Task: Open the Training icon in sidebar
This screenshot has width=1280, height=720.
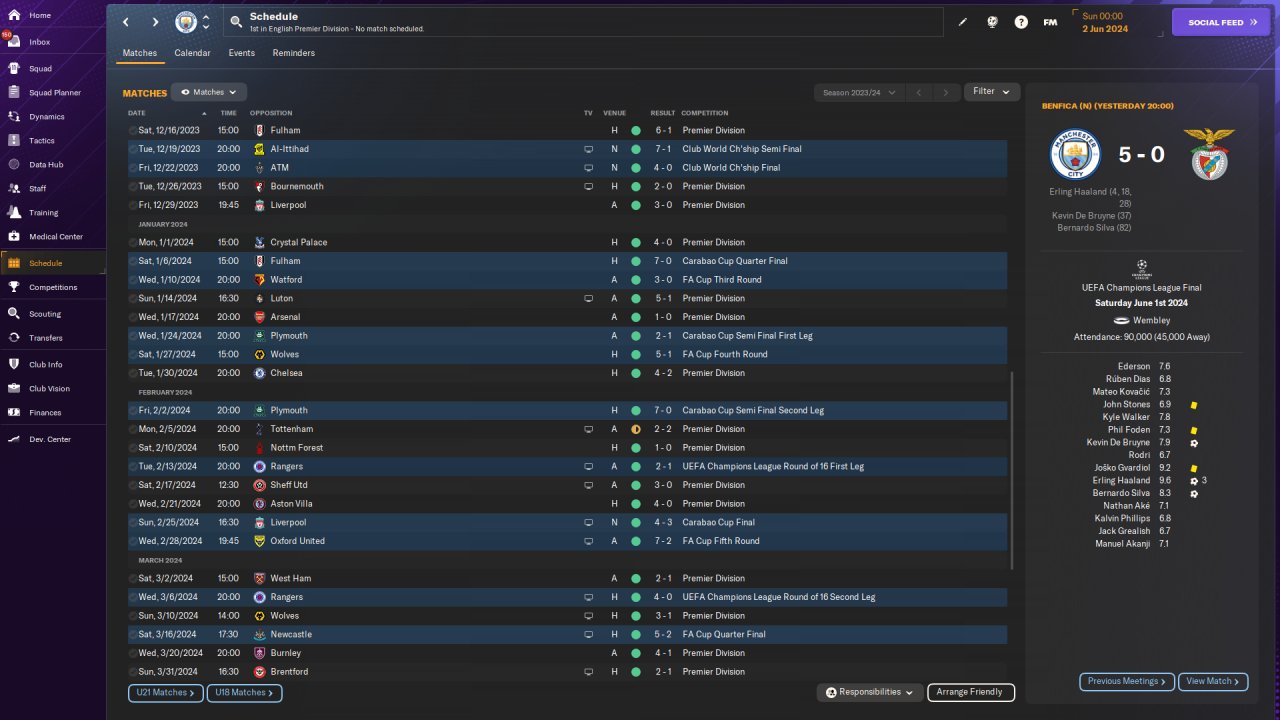Action: [14, 212]
